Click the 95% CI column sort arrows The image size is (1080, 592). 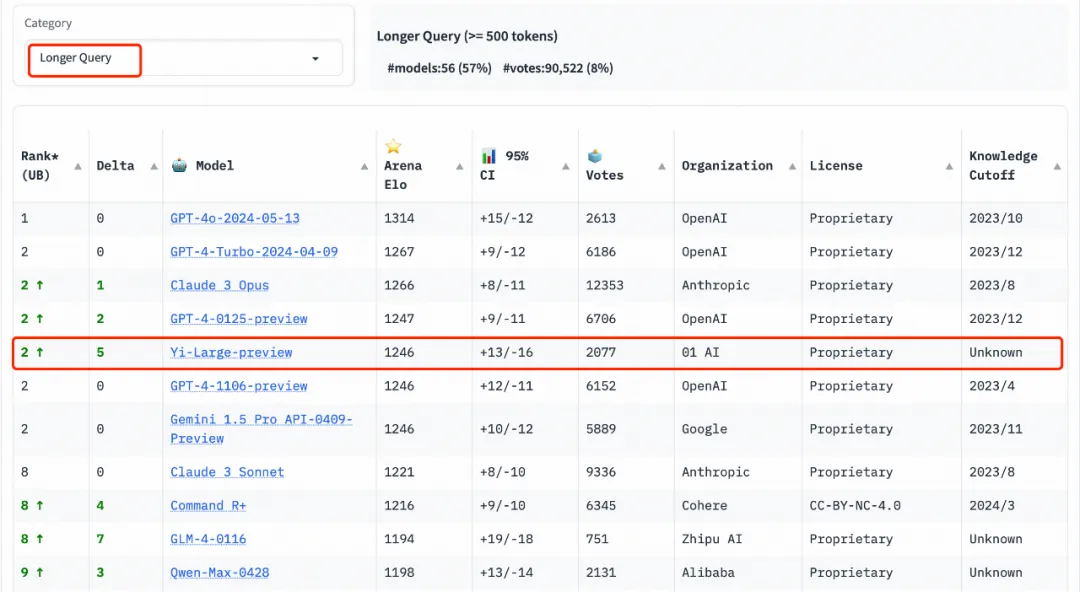tap(565, 166)
